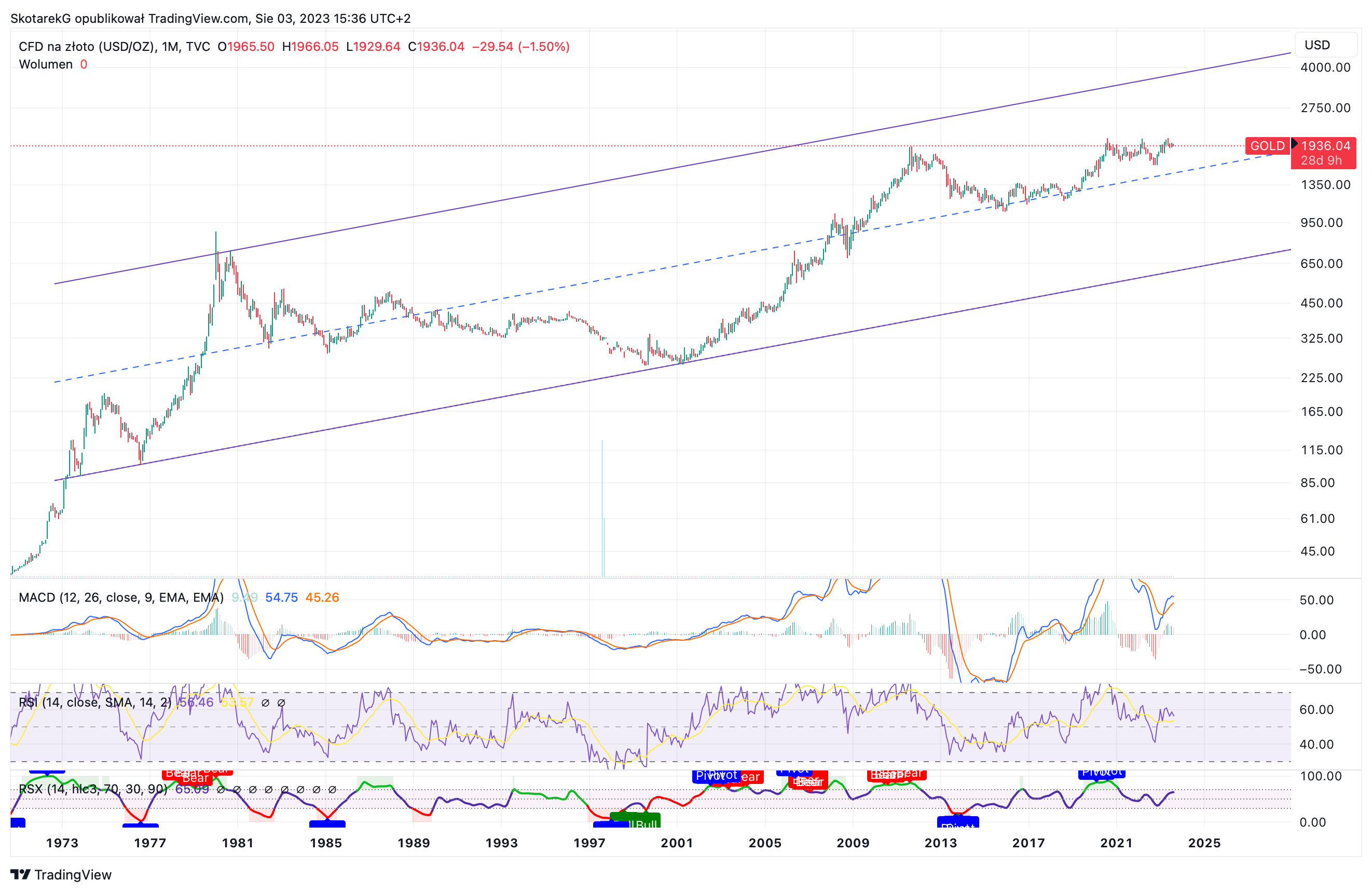Click the 2750.00 price axis label

coord(1325,108)
